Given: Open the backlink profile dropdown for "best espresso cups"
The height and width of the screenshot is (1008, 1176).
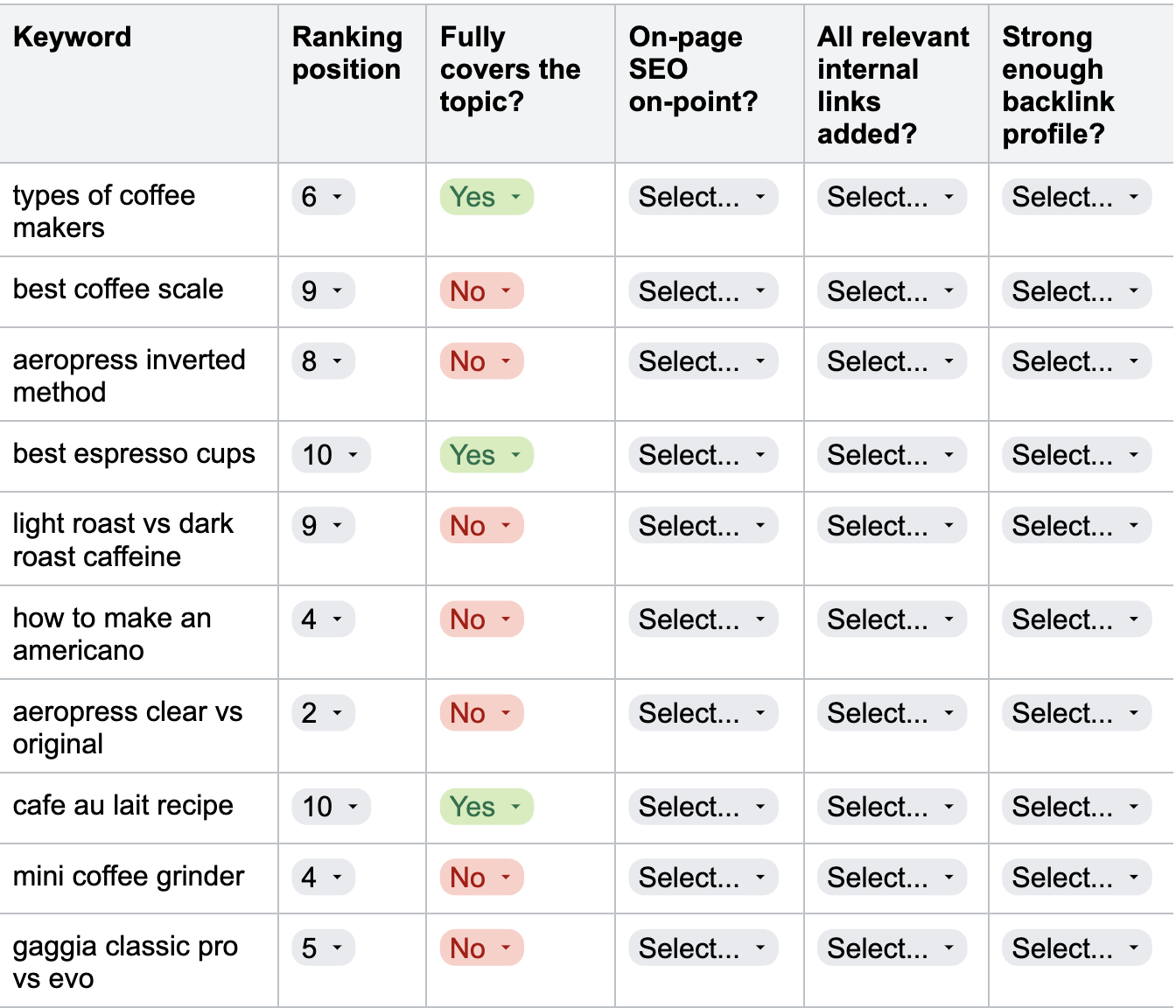Looking at the screenshot, I should (1075, 455).
